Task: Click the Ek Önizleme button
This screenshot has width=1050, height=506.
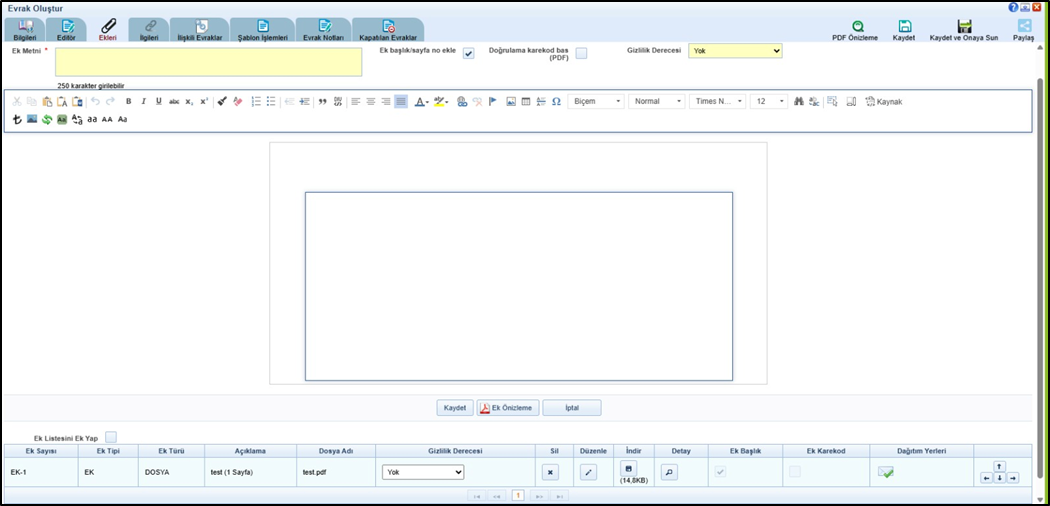Action: pos(508,408)
